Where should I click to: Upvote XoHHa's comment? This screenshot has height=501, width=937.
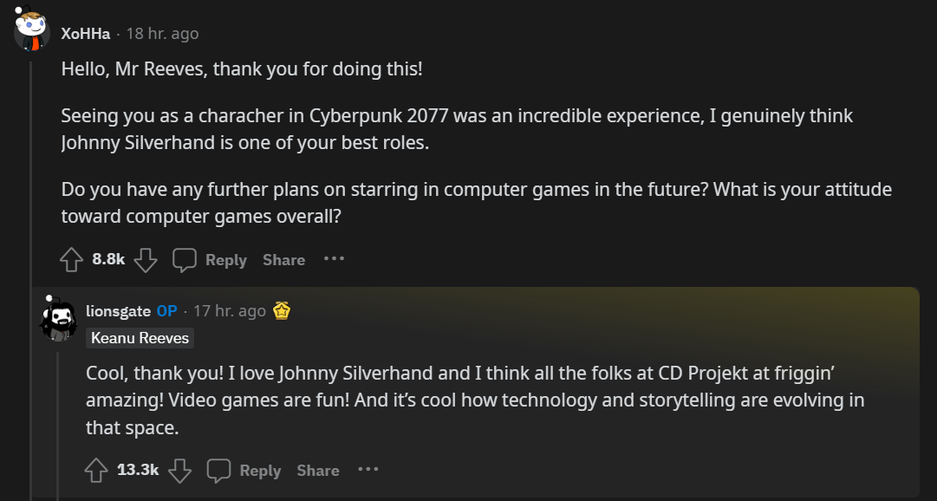pyautogui.click(x=71, y=260)
